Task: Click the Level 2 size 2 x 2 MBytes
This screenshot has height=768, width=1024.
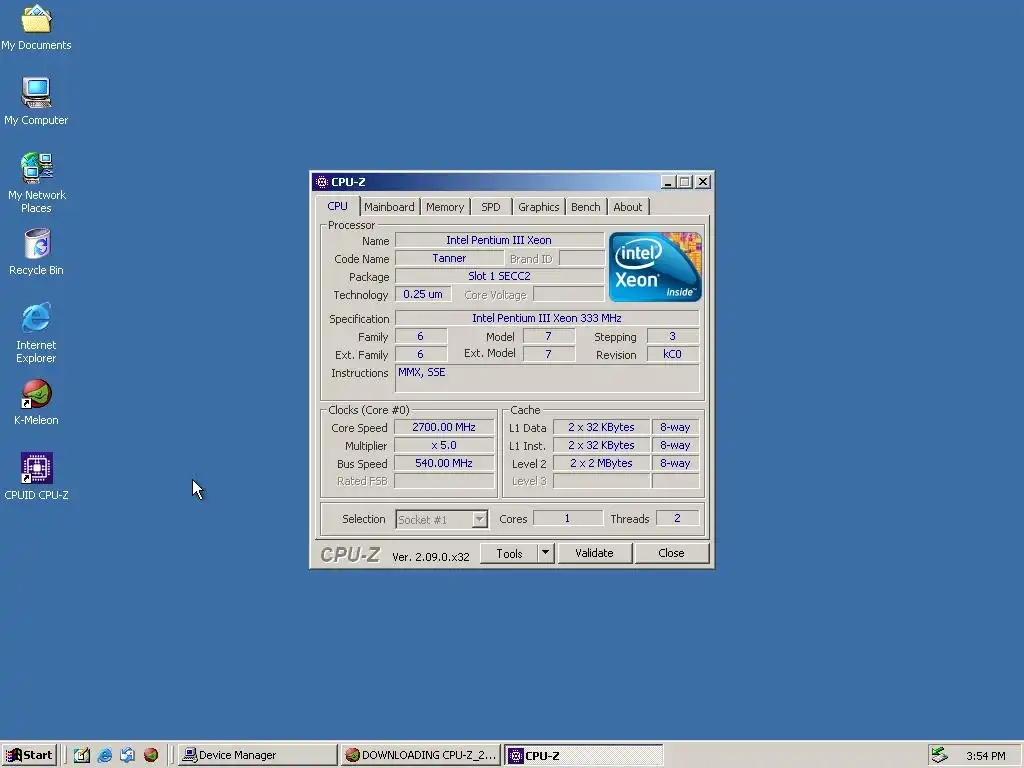Action: (601, 463)
